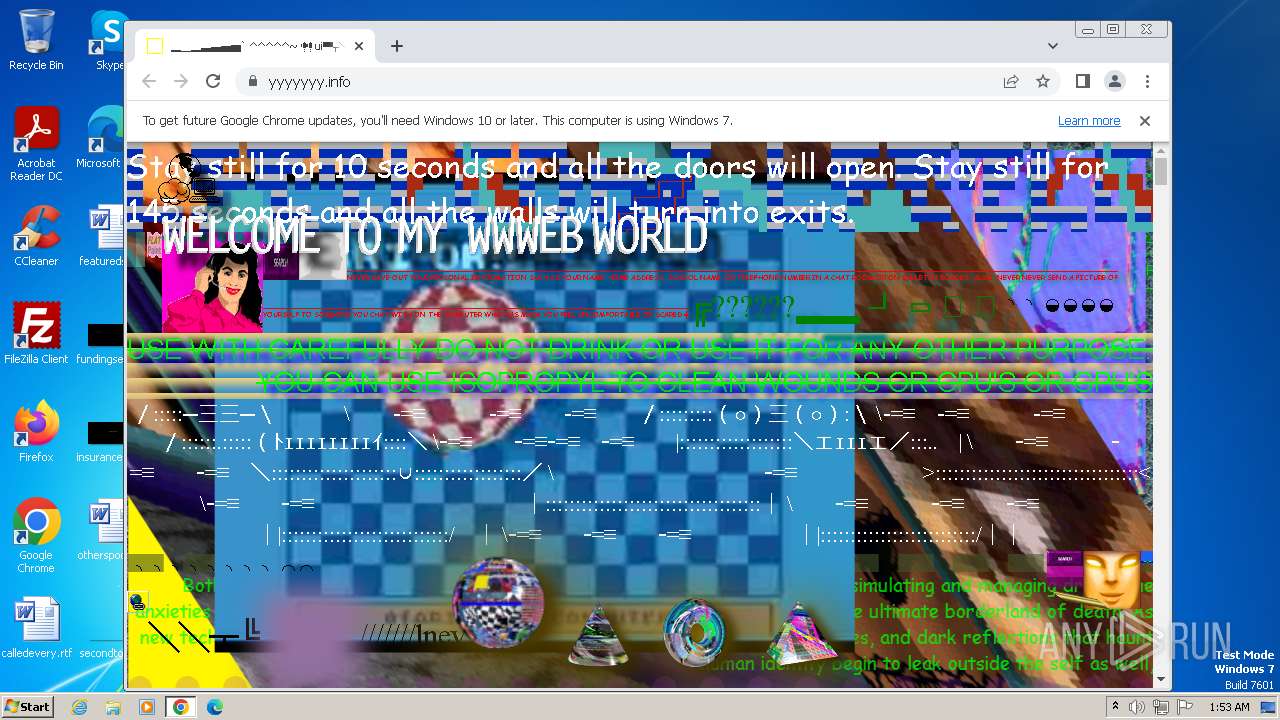Click the YOU CAN USE ISOPROPYL text line
The width and height of the screenshot is (1280, 720).
pos(705,381)
